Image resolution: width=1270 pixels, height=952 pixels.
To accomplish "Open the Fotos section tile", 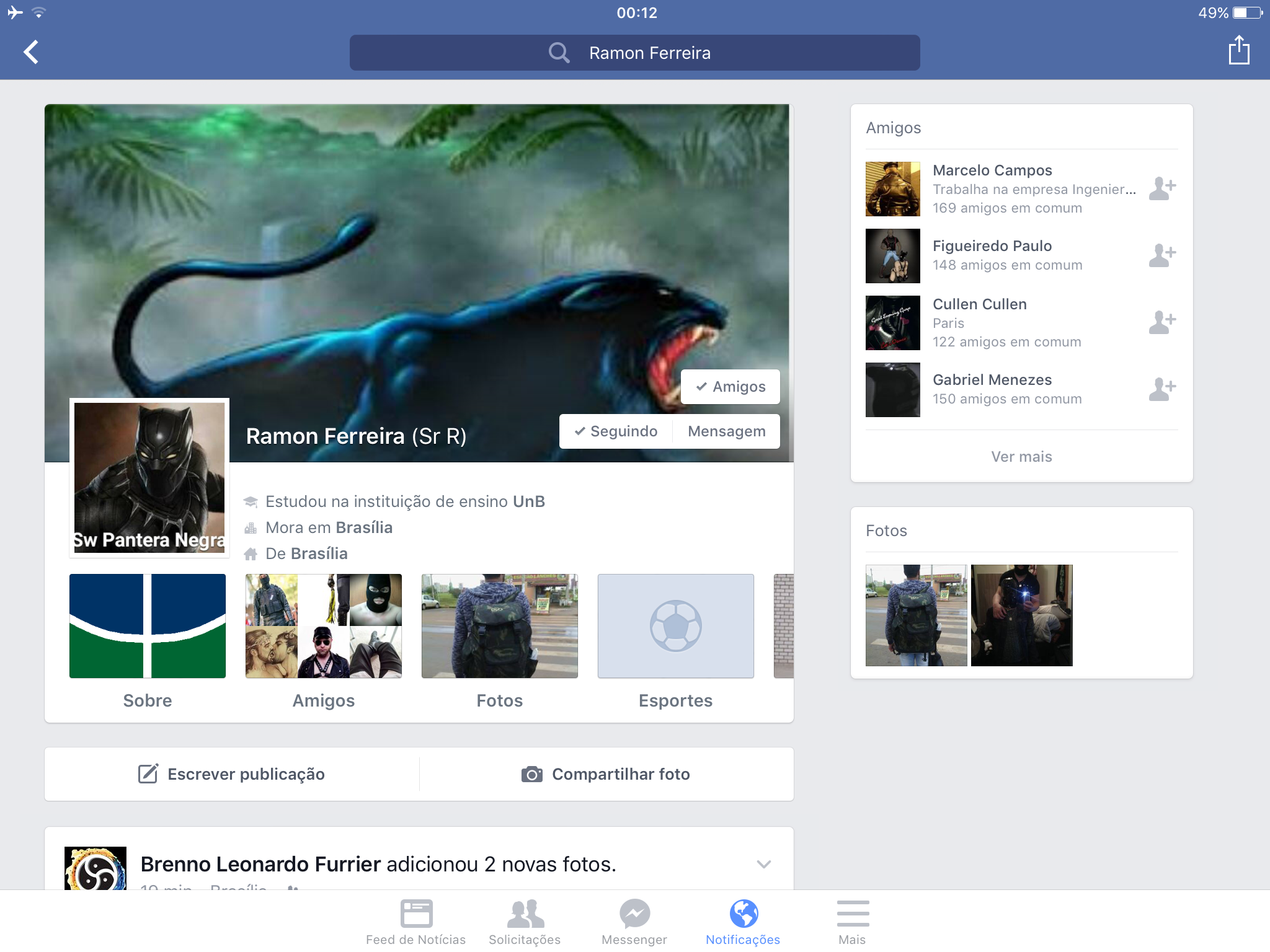I will pyautogui.click(x=500, y=641).
